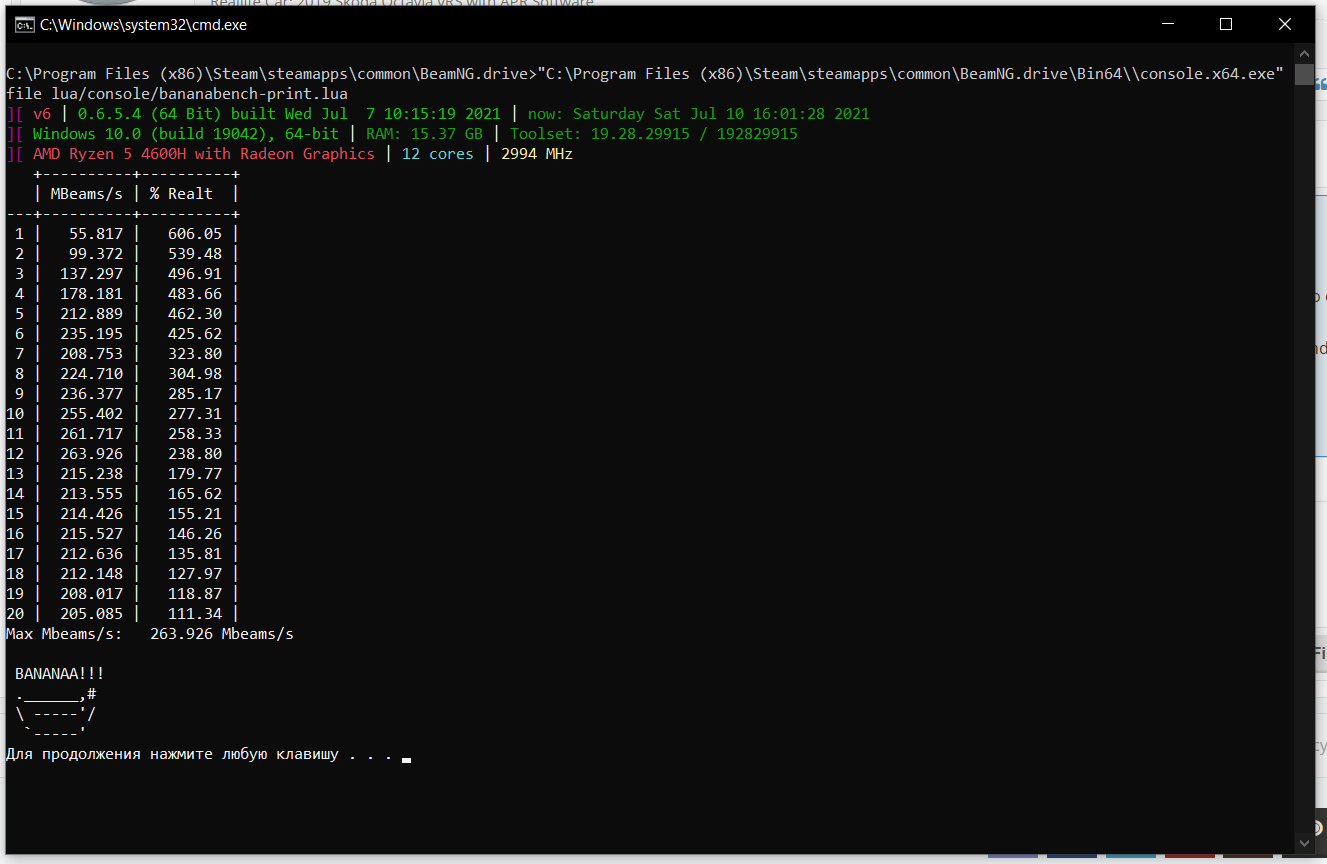Click the value 215.238 in row 13
The width and height of the screenshot is (1327, 864).
pyautogui.click(x=92, y=474)
